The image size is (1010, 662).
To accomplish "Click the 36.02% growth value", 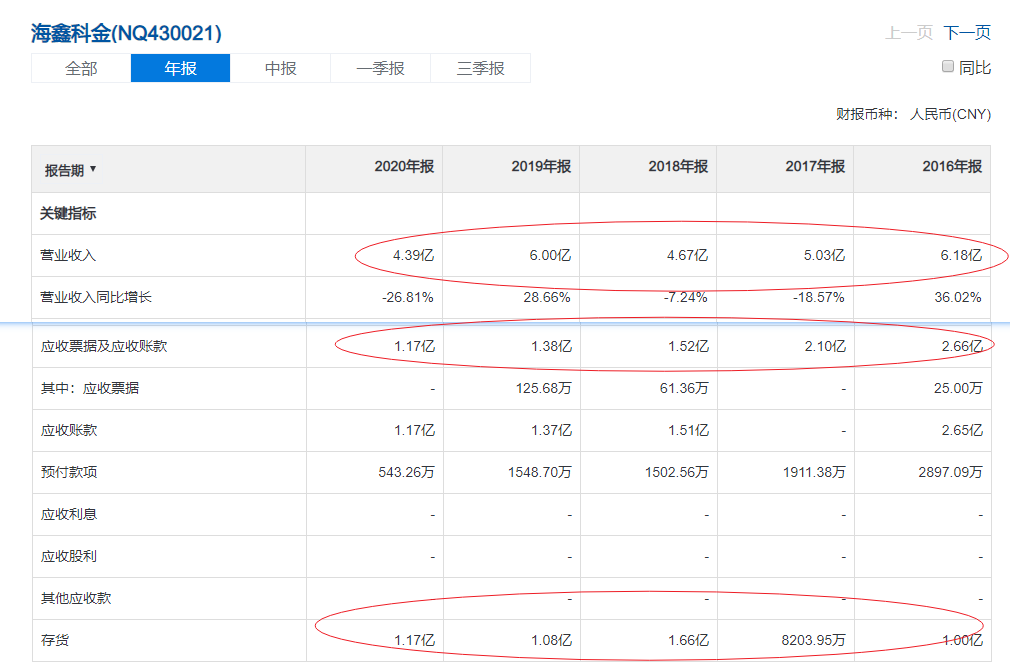I will click(958, 298).
